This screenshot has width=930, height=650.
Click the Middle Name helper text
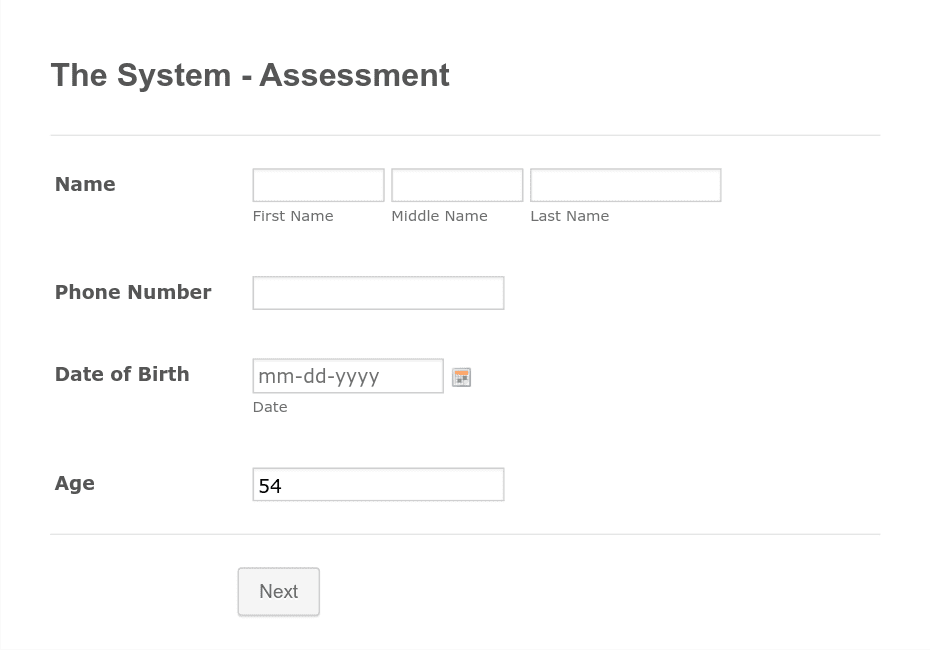coord(438,215)
